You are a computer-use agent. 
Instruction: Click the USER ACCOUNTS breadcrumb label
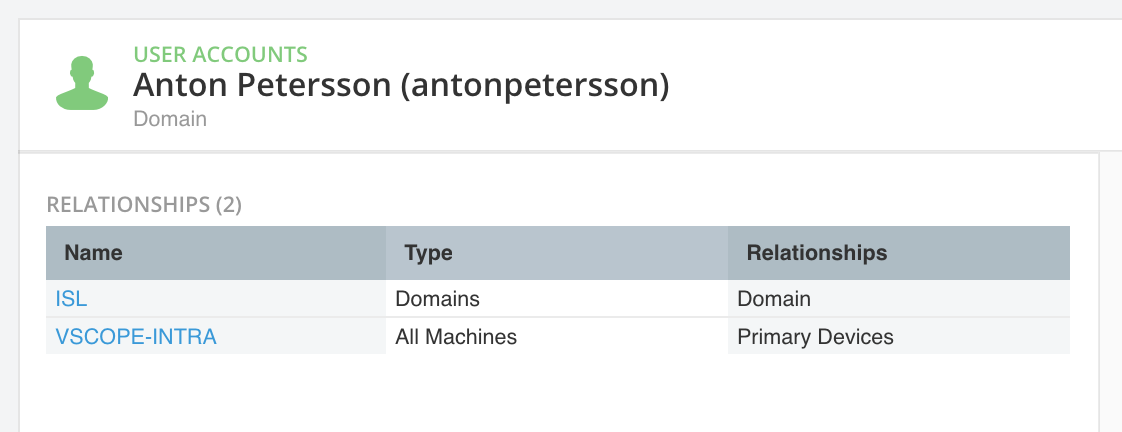220,54
